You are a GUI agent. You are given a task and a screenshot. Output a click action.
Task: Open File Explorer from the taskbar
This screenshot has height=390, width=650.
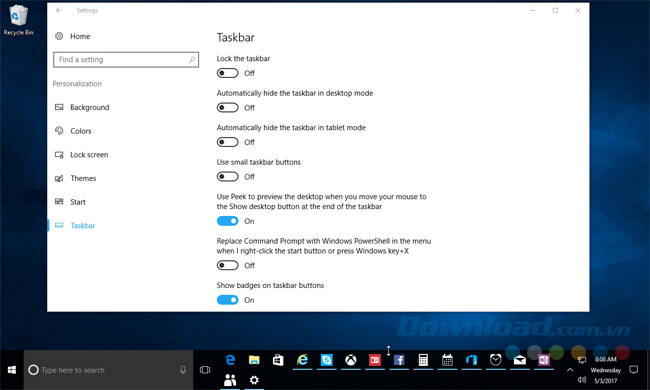tap(254, 360)
